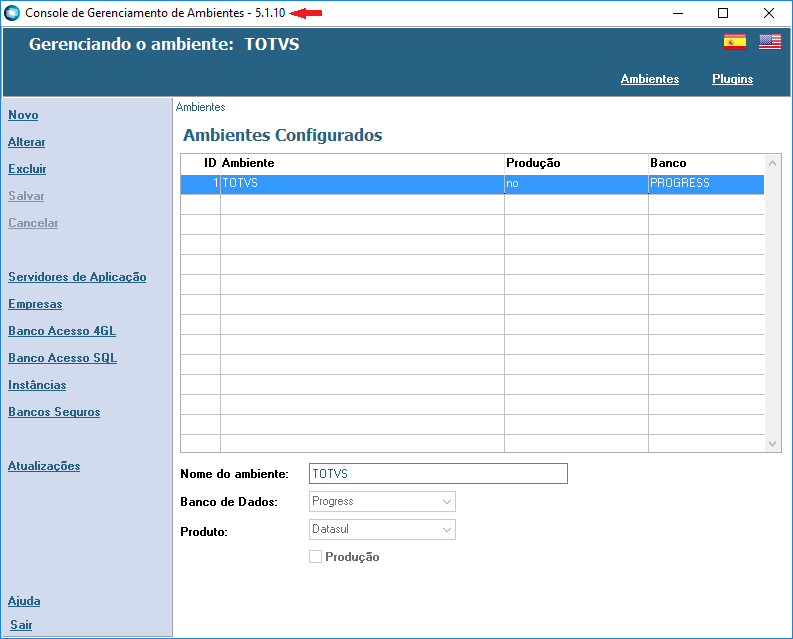This screenshot has width=793, height=639.
Task: Click the Ambiente column header
Action: point(362,163)
